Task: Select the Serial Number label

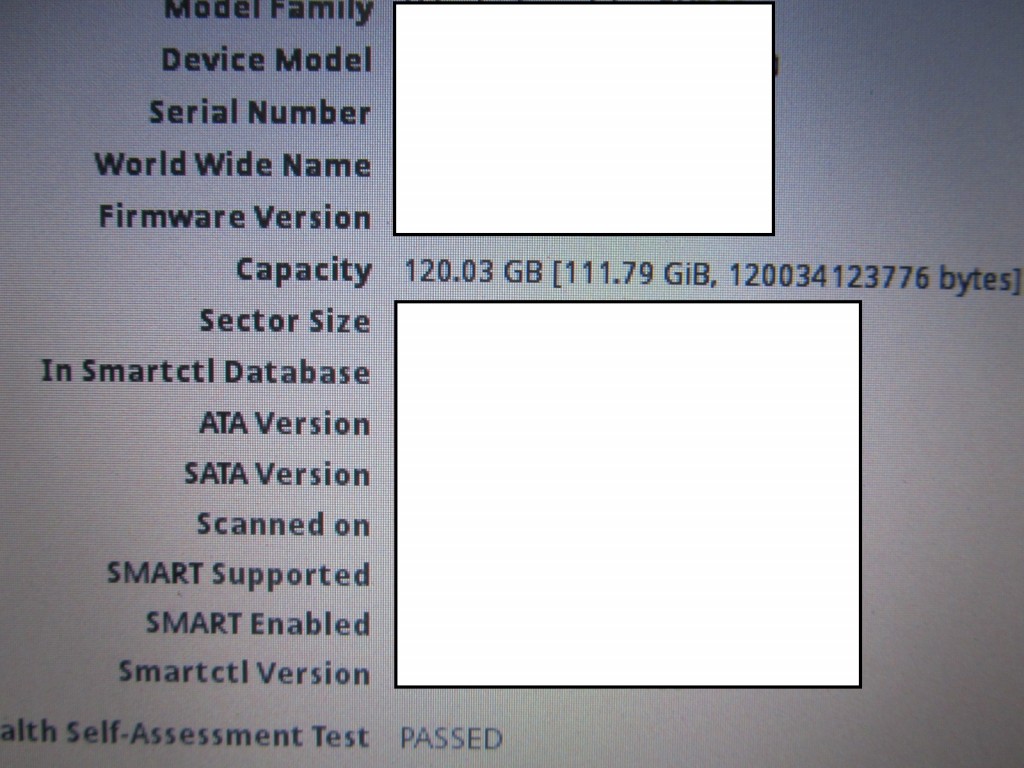Action: click(x=260, y=112)
